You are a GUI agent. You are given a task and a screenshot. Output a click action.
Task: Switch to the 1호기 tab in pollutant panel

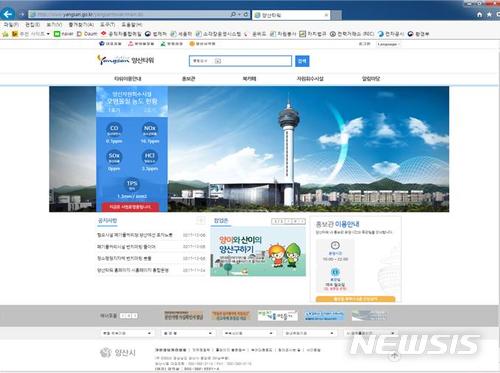pyautogui.click(x=114, y=110)
